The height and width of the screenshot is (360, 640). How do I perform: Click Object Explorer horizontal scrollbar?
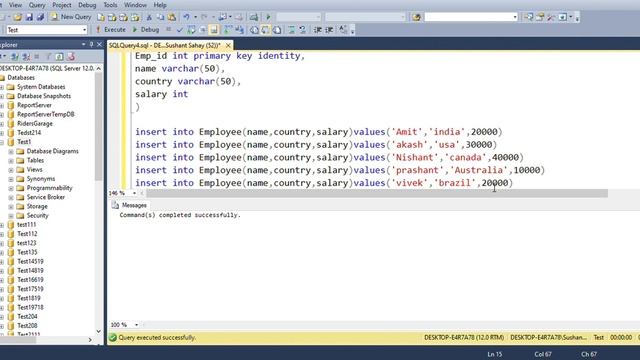(x=18, y=340)
